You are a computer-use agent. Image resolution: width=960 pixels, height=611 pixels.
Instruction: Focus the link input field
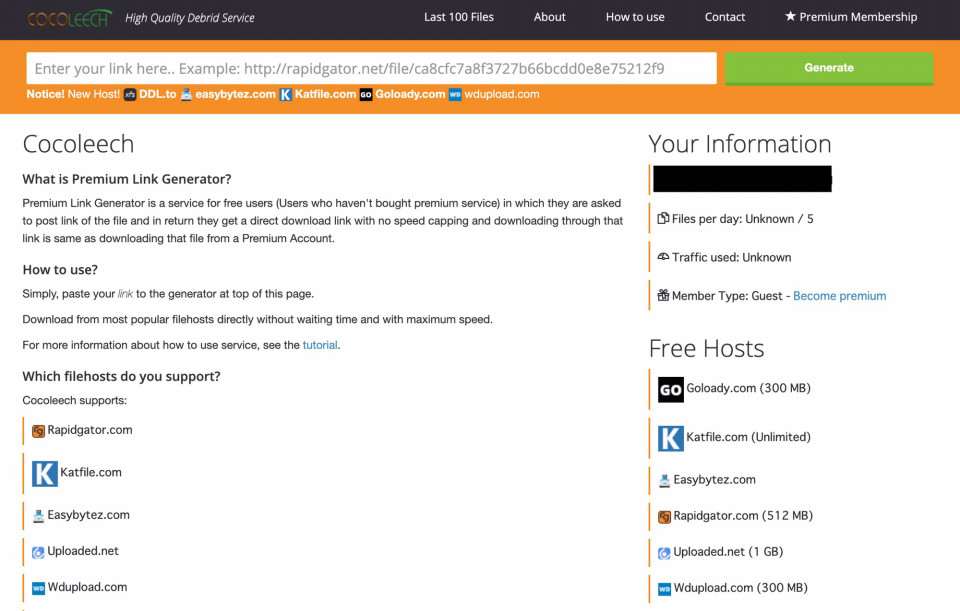[372, 68]
